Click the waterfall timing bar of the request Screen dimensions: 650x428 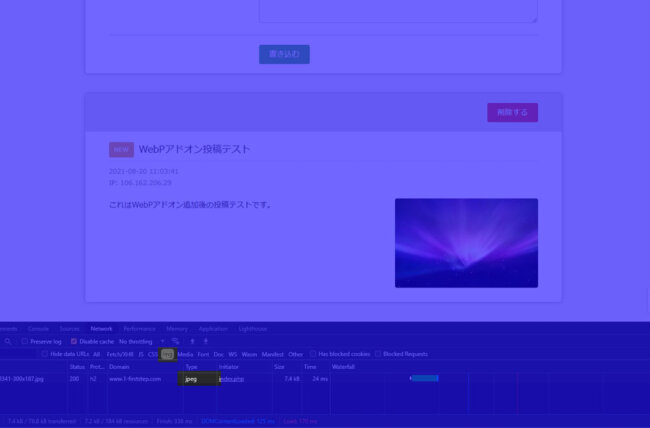coord(425,379)
